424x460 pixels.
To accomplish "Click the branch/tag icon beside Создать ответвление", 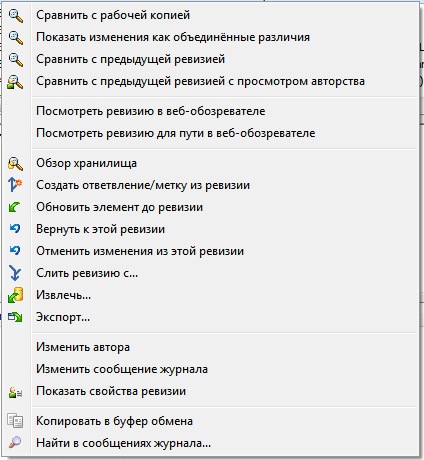I will tap(15, 185).
